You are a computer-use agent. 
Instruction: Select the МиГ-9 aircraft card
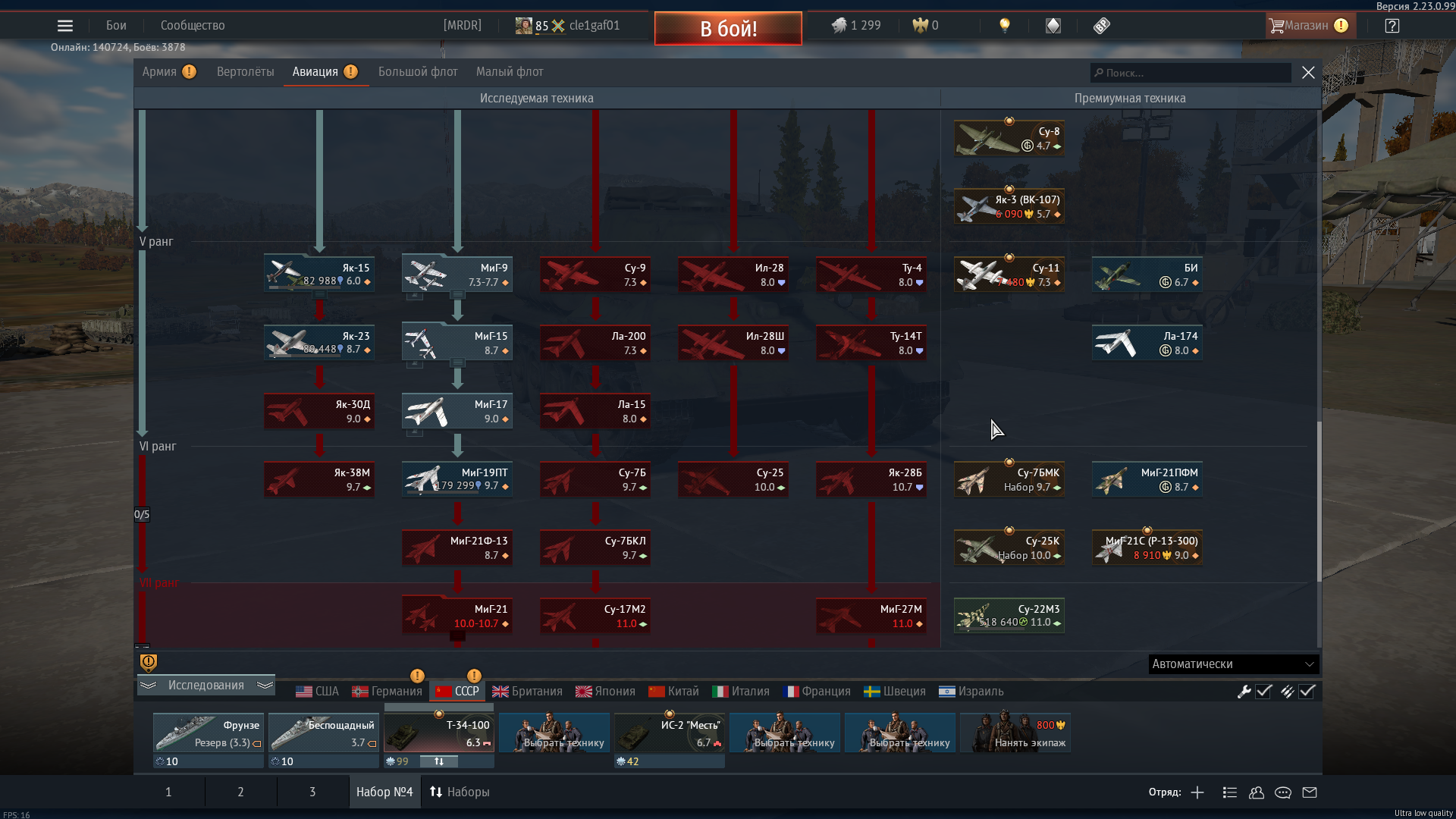(457, 274)
